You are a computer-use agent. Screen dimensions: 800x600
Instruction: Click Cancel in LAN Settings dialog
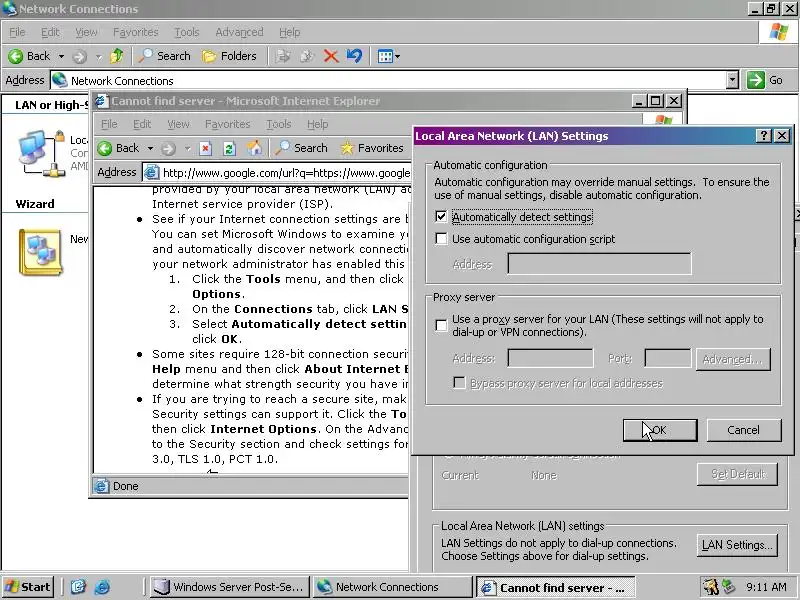[x=743, y=430]
